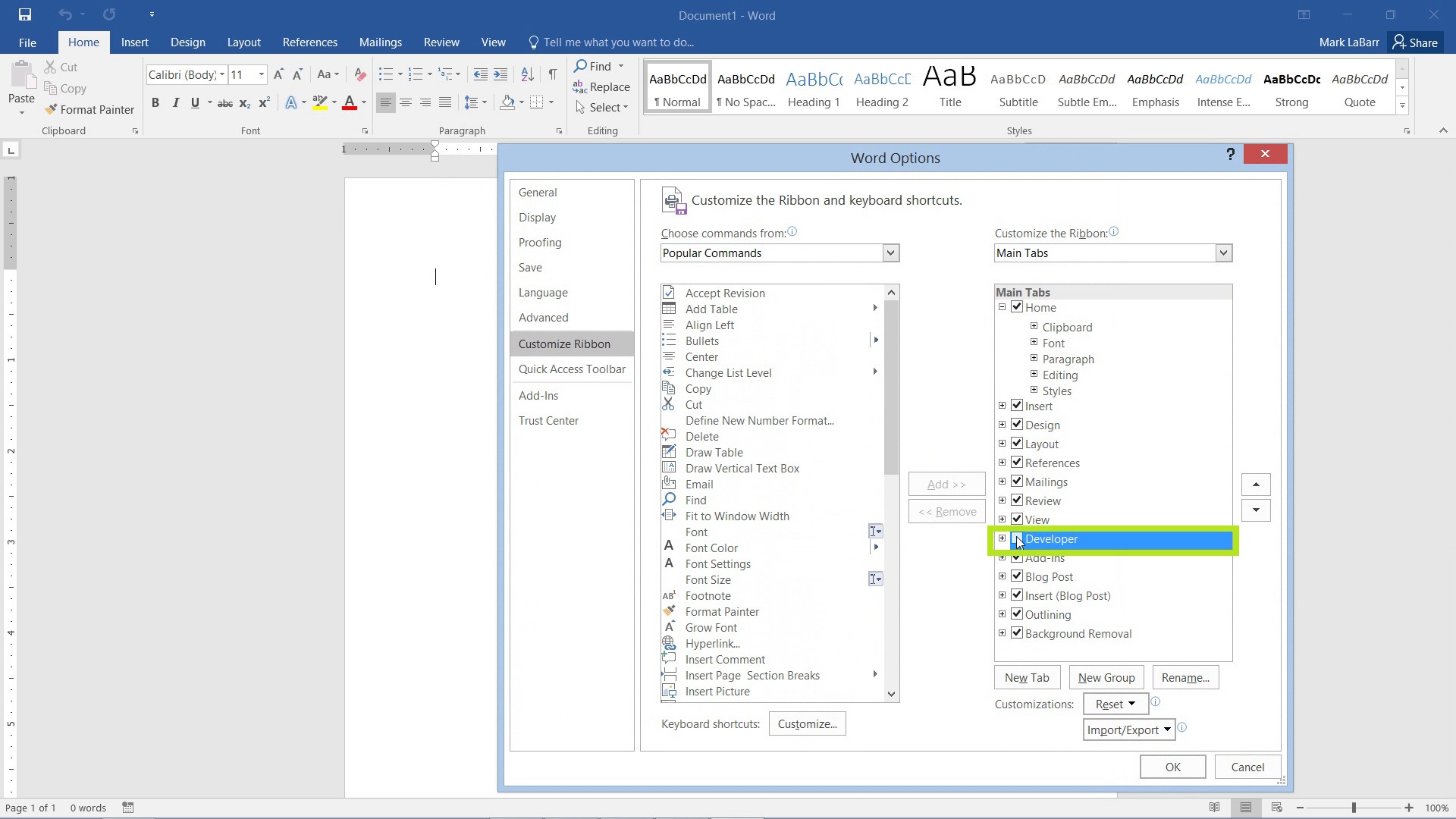This screenshot has width=1456, height=819.
Task: Click the Rename button
Action: click(1185, 678)
